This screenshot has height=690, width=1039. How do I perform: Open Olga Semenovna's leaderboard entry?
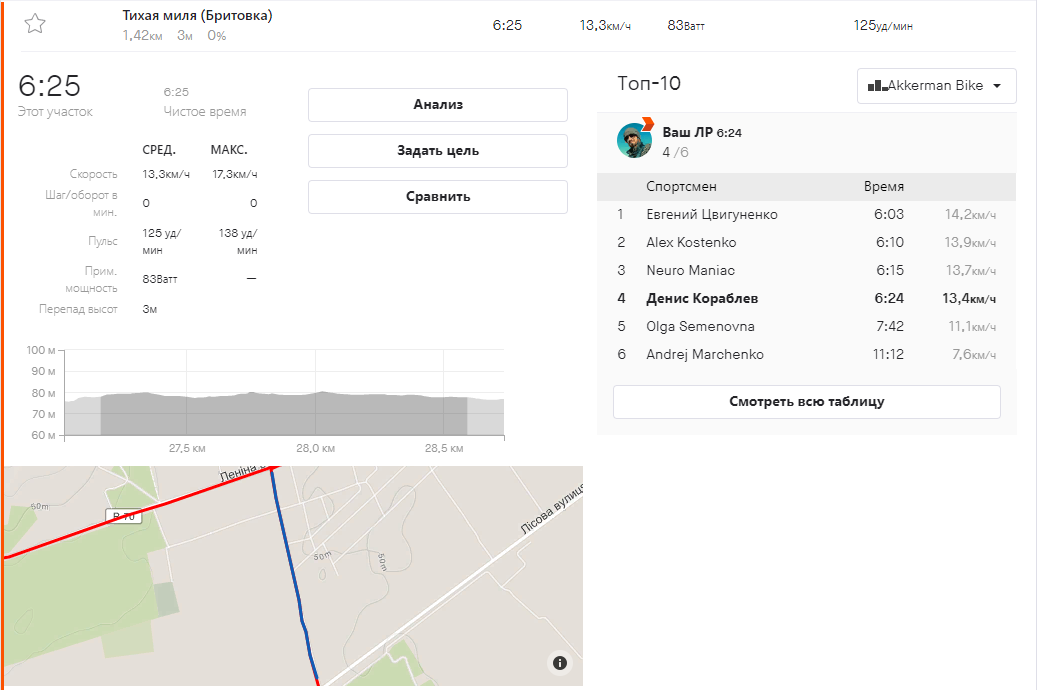[700, 327]
